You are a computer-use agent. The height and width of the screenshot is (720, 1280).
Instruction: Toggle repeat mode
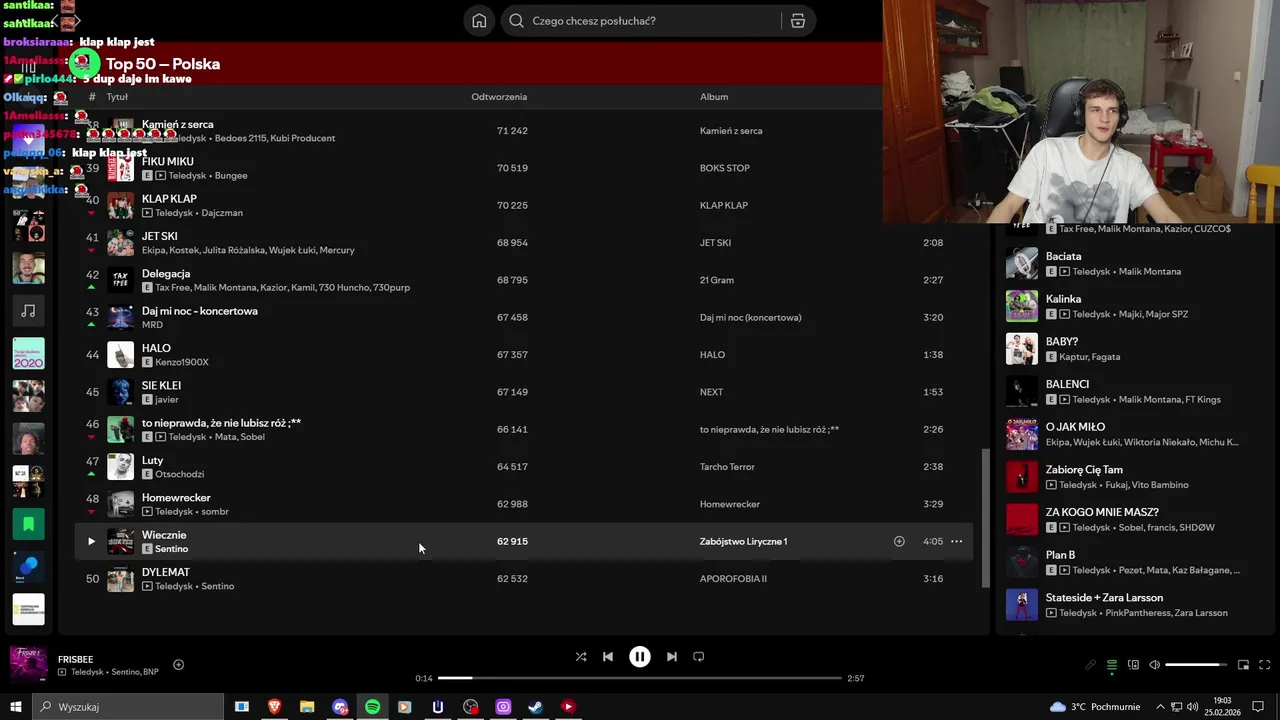point(699,657)
